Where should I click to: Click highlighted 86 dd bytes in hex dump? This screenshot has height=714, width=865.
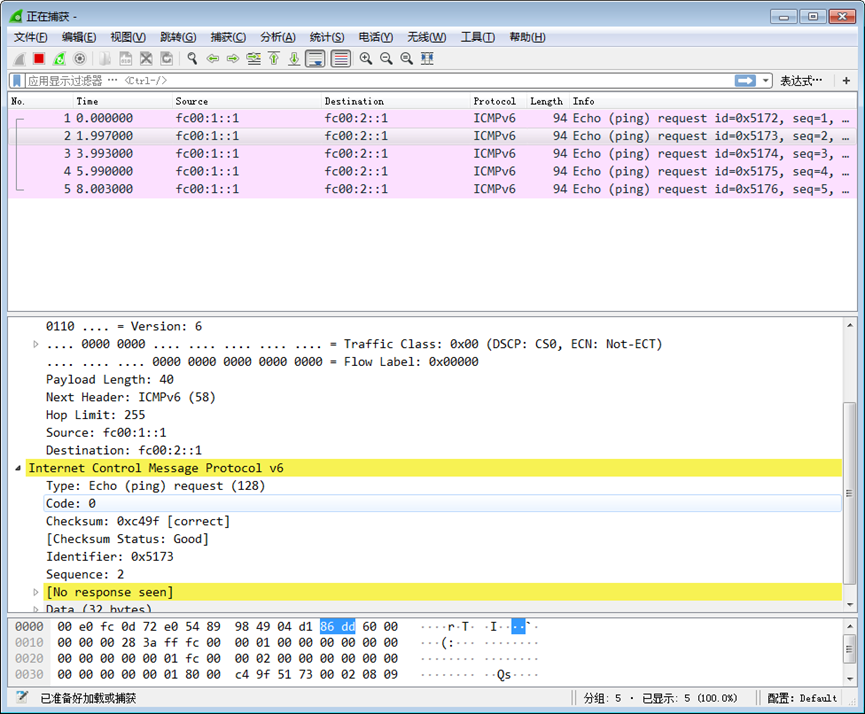pyautogui.click(x=338, y=626)
